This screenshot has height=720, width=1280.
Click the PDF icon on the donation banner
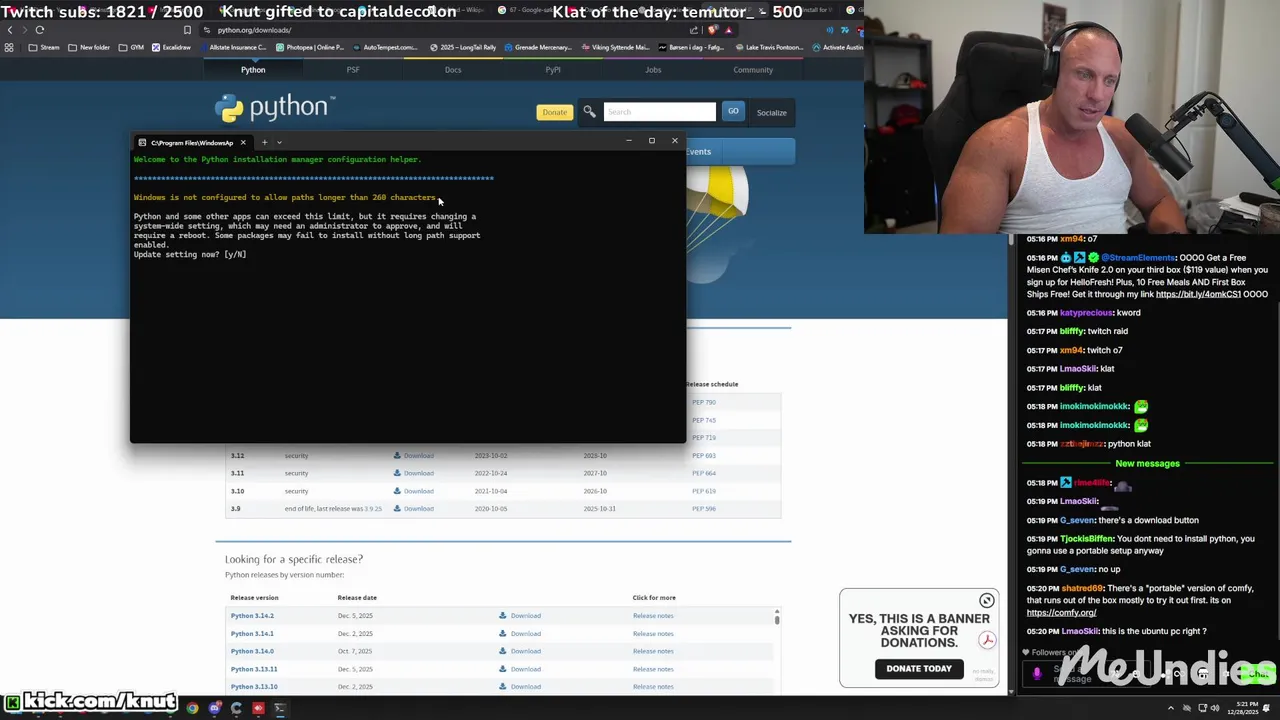point(987,640)
